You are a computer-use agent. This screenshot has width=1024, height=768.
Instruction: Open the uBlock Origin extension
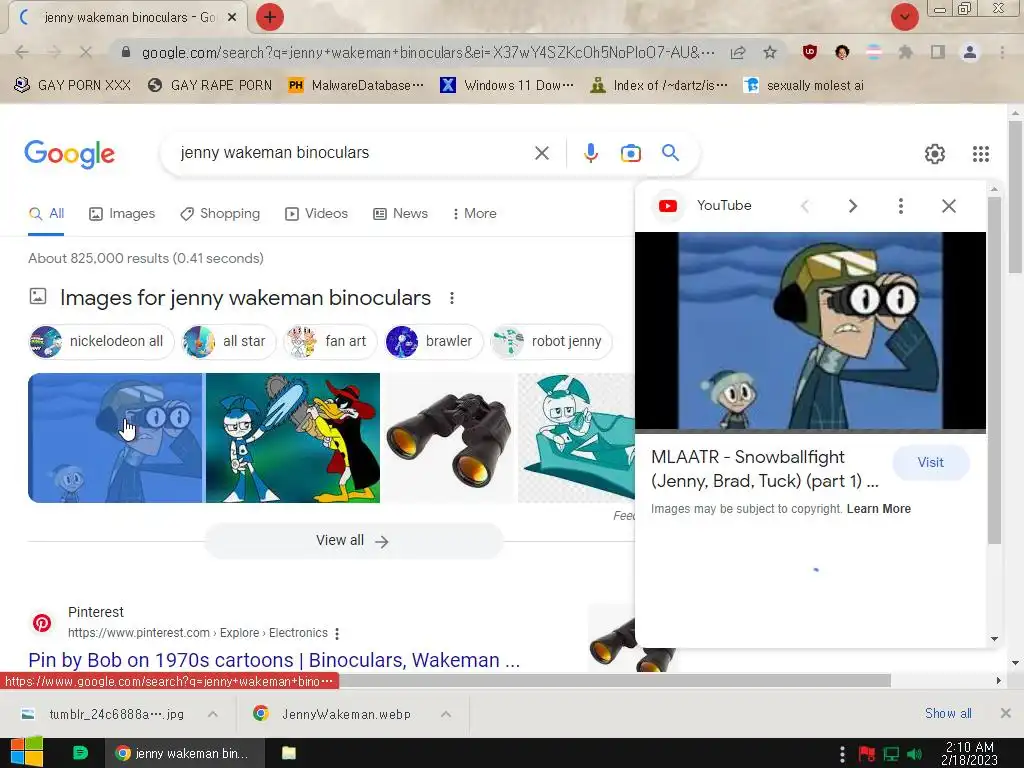click(810, 52)
